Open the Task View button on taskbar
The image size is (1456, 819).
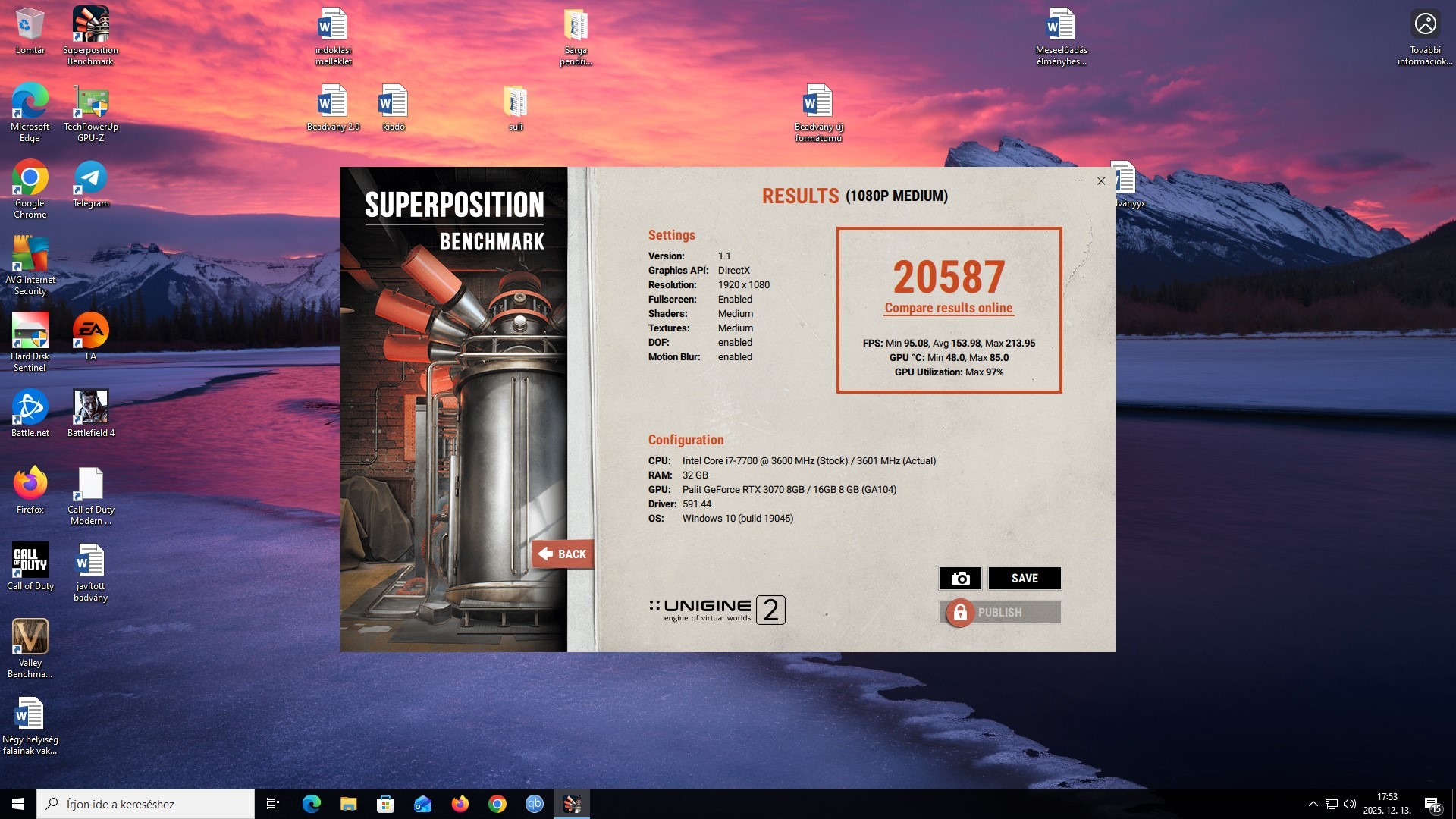click(273, 804)
